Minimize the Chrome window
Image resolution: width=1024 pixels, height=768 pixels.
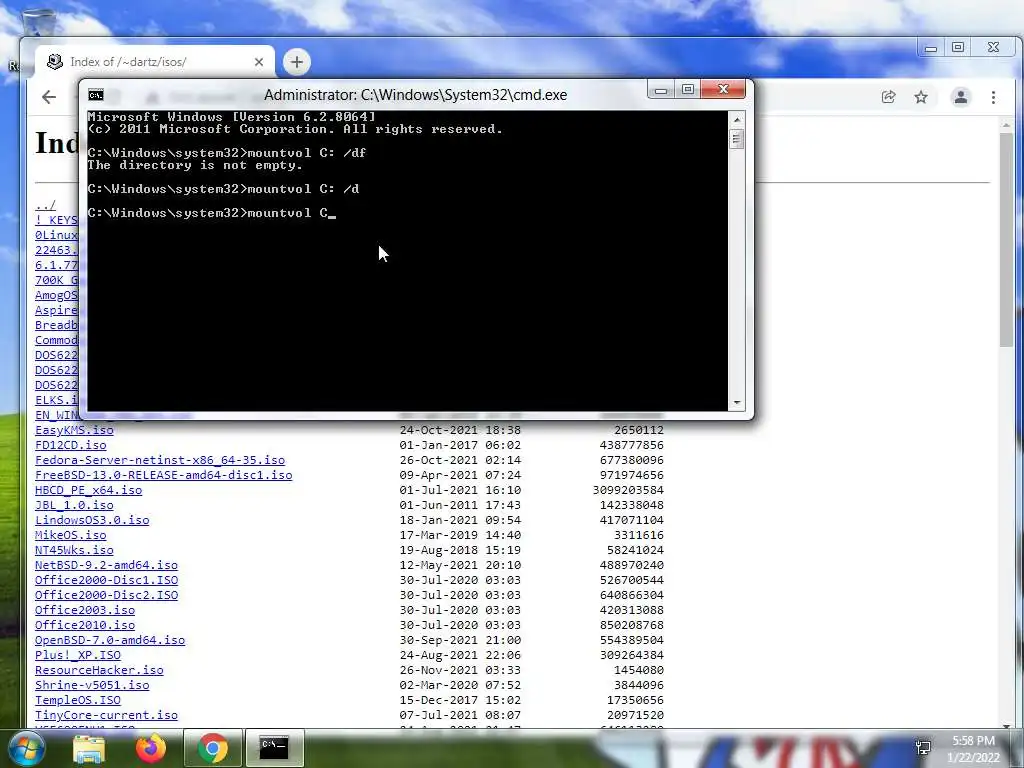tap(931, 48)
